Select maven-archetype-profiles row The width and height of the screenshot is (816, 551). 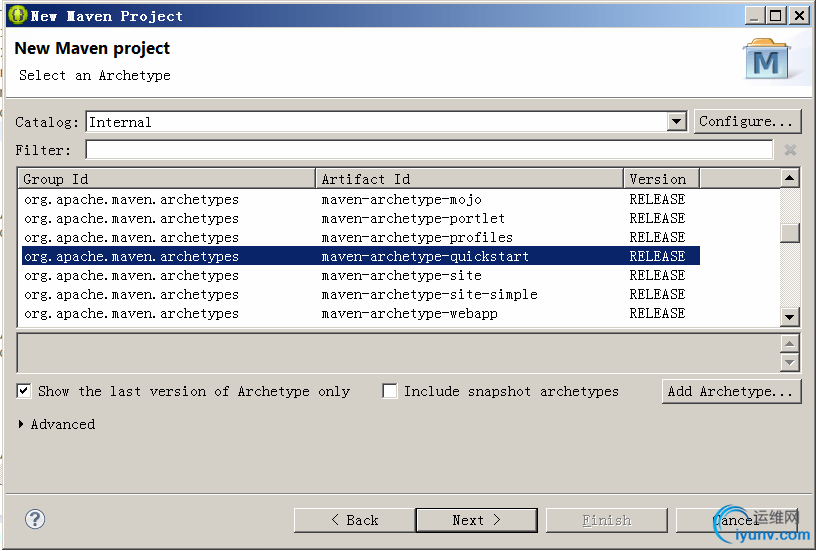[360, 237]
